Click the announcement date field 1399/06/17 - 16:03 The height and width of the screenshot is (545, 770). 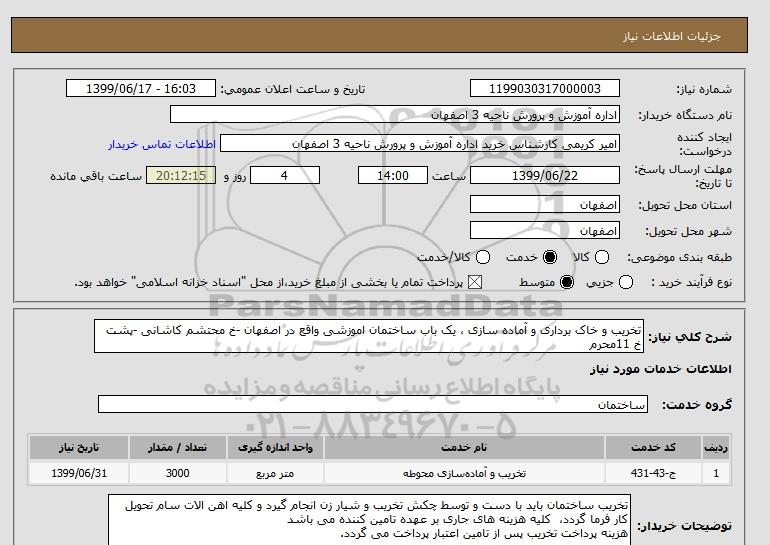[x=141, y=88]
